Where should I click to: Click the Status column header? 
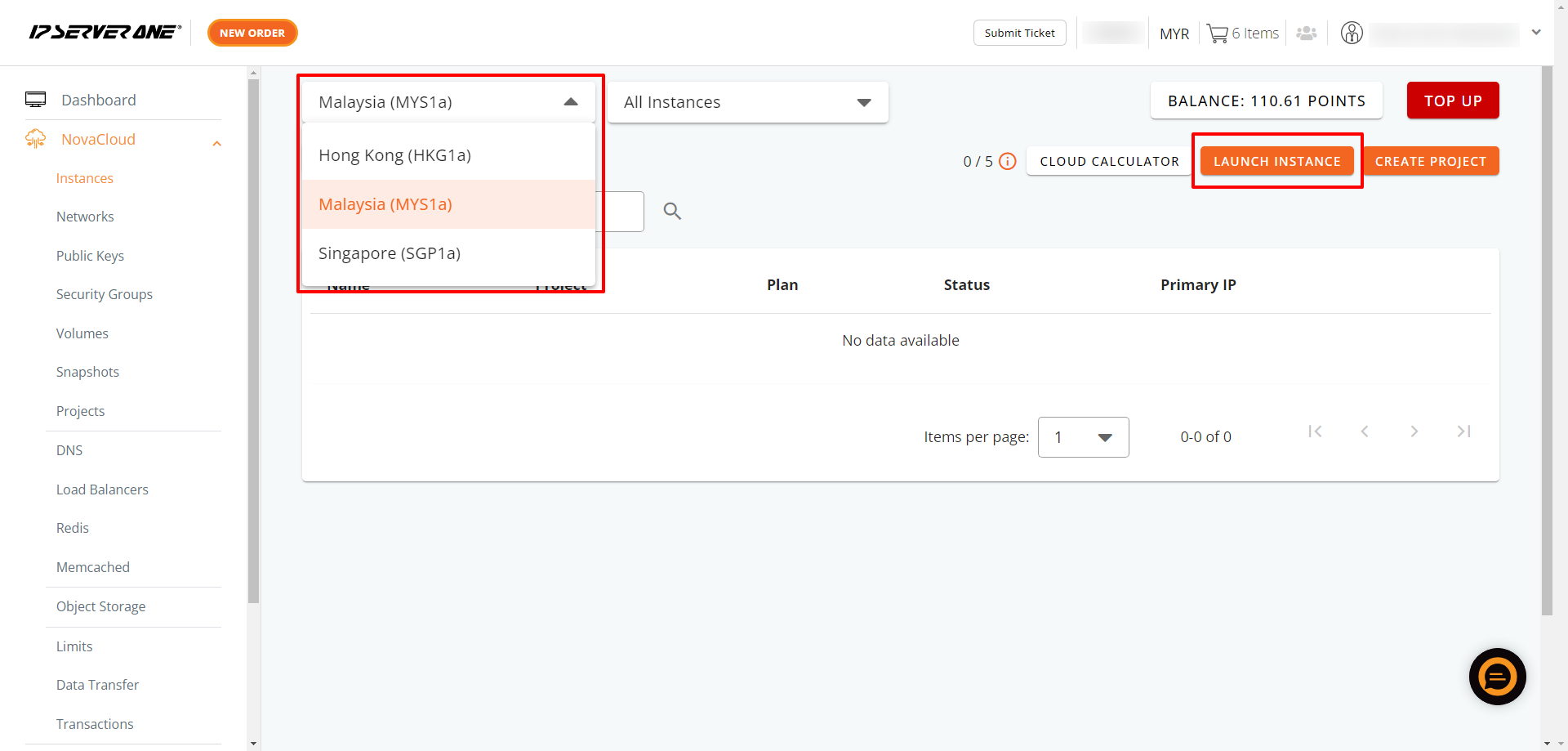(967, 284)
